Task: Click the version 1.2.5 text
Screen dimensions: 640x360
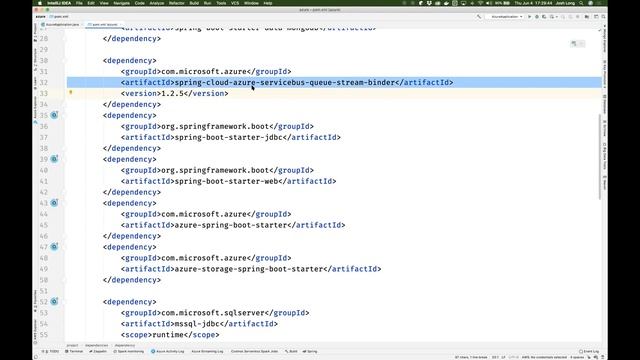Action: click(173, 93)
